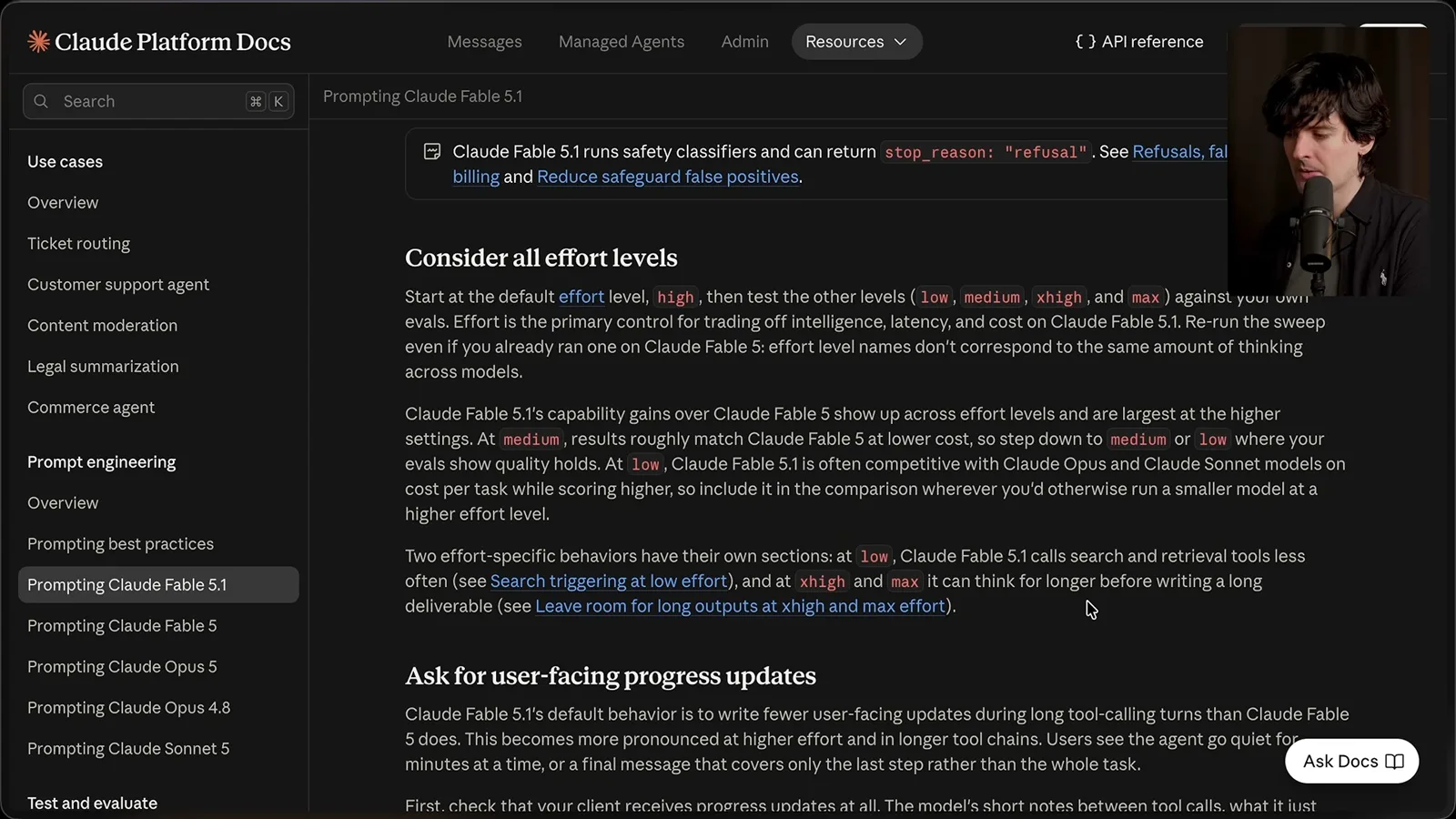Follow the 'effort' link in paragraph
The image size is (1456, 819).
coord(581,297)
